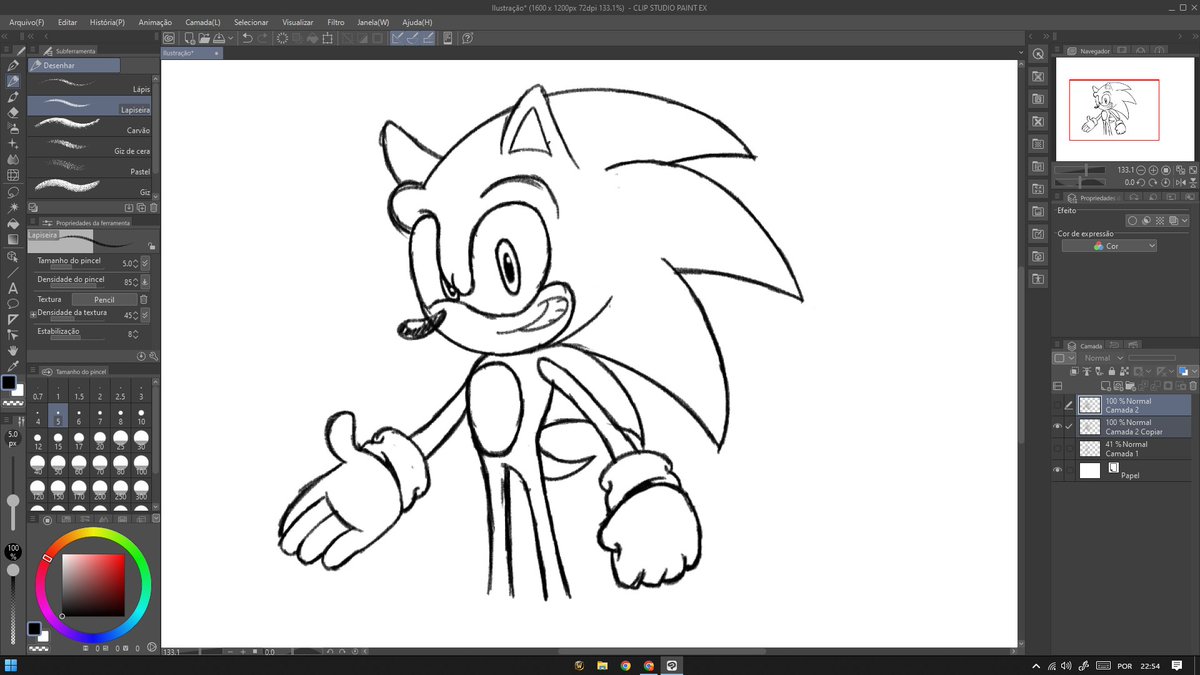The height and width of the screenshot is (675, 1200).
Task: Select the Balloon tool
Action: [x=13, y=303]
